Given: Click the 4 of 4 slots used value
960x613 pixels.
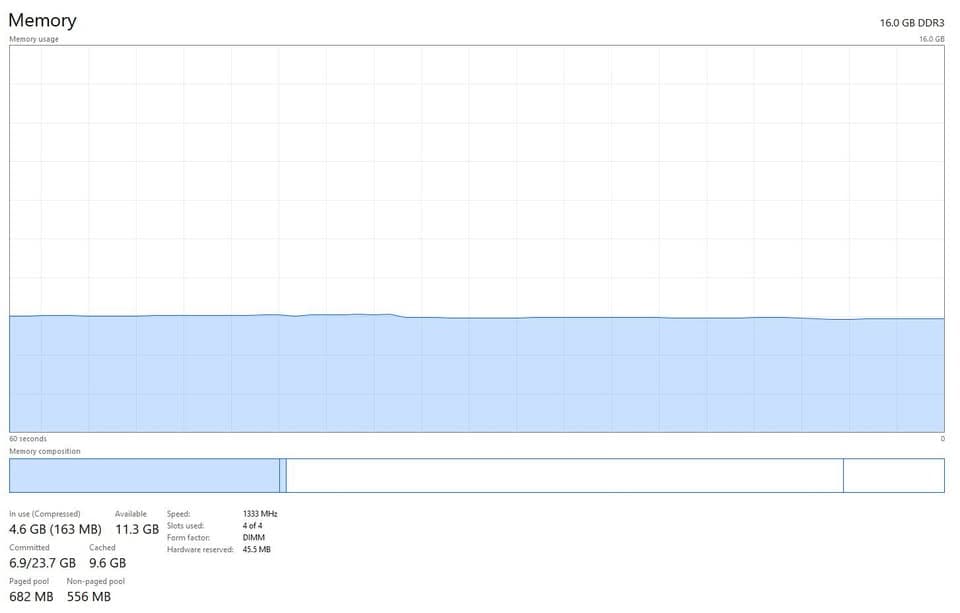Looking at the screenshot, I should point(253,526).
